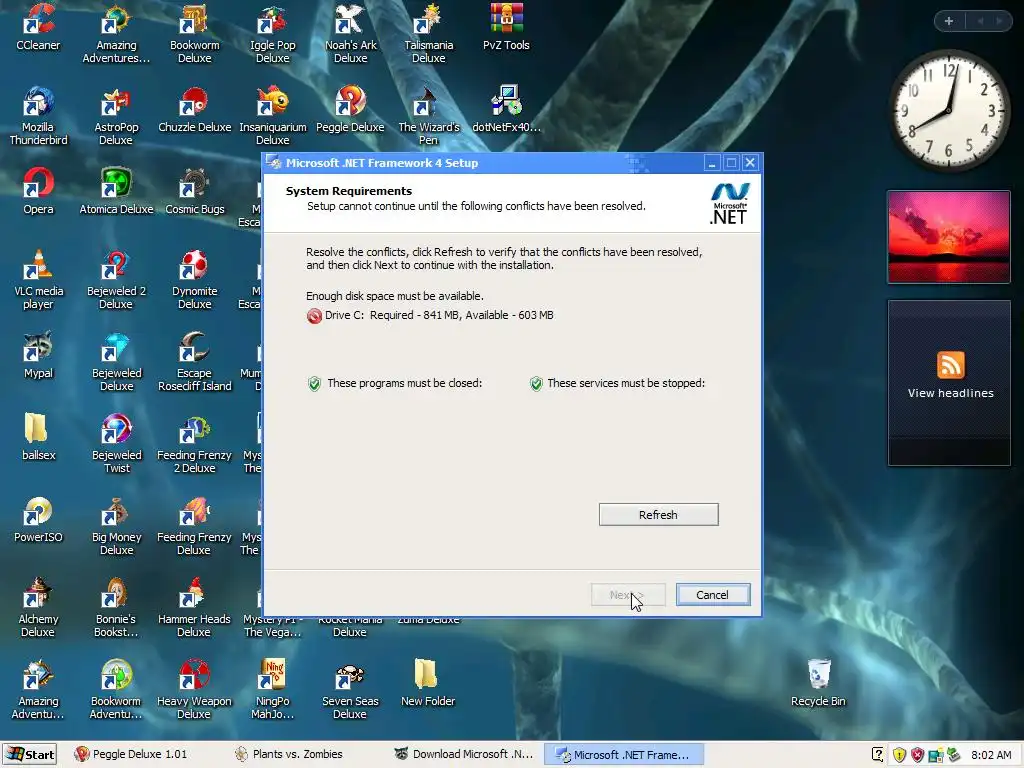Select Hammer Heads Deluxe icon
This screenshot has width=1024, height=768.
195,607
